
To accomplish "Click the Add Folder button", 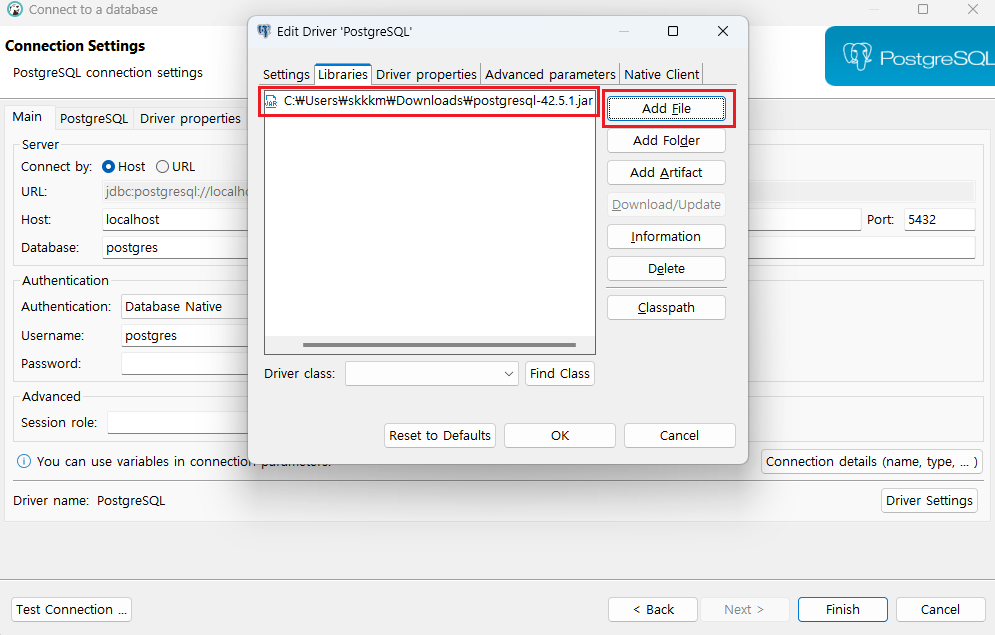I will (666, 140).
